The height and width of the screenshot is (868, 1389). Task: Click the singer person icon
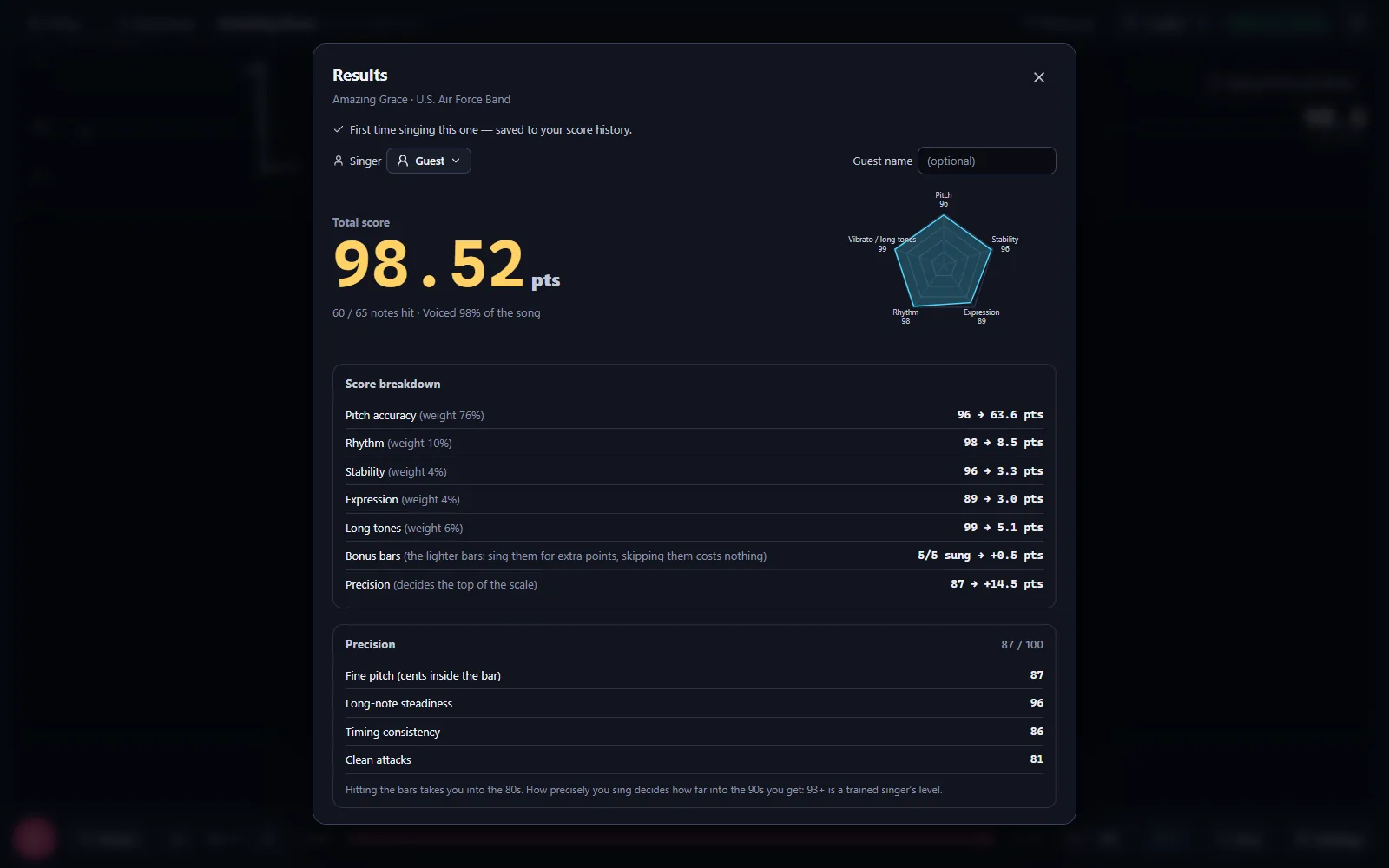pos(339,161)
